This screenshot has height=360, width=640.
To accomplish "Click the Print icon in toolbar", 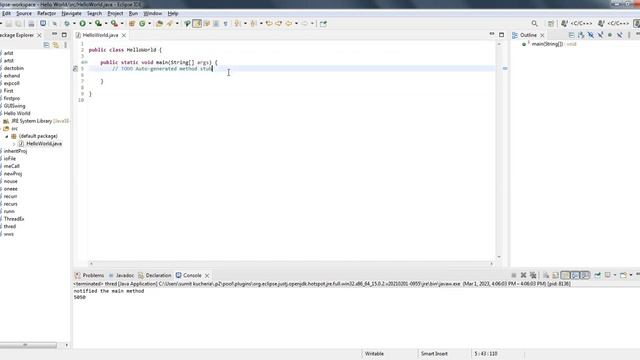I will [31, 24].
